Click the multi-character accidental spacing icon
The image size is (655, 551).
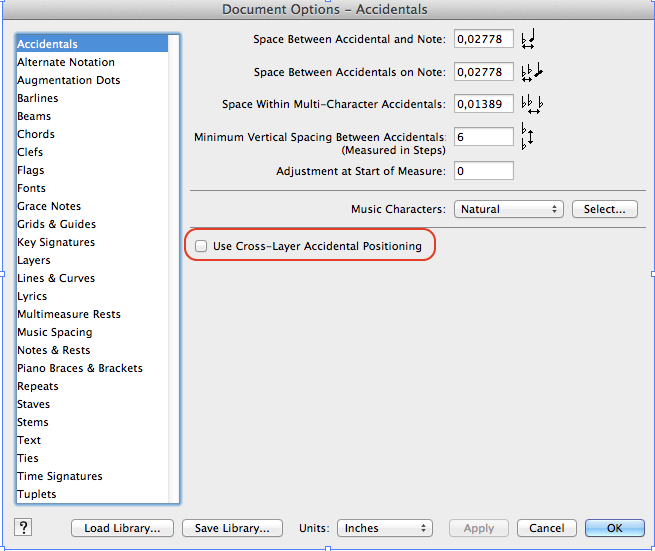[x=532, y=104]
